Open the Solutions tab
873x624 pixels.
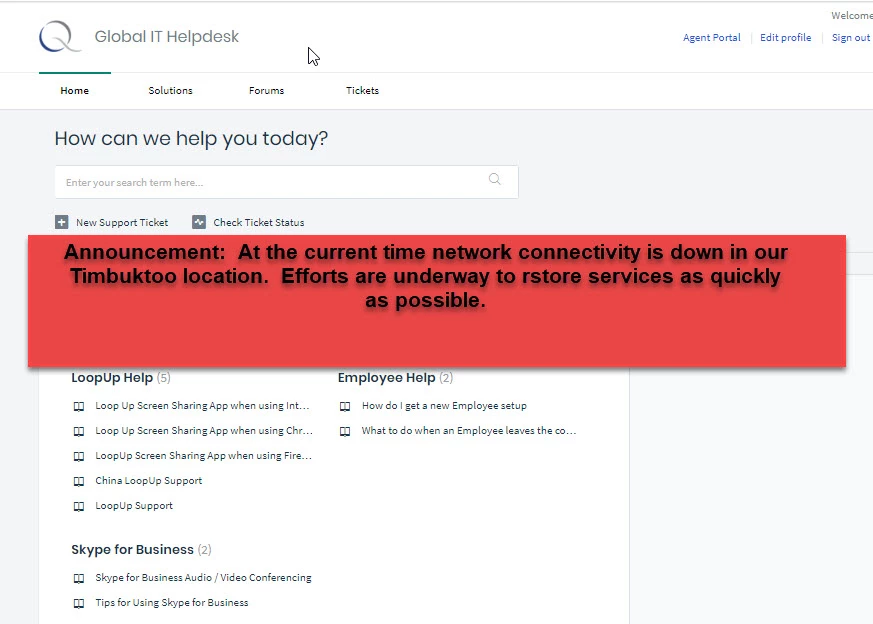point(170,90)
